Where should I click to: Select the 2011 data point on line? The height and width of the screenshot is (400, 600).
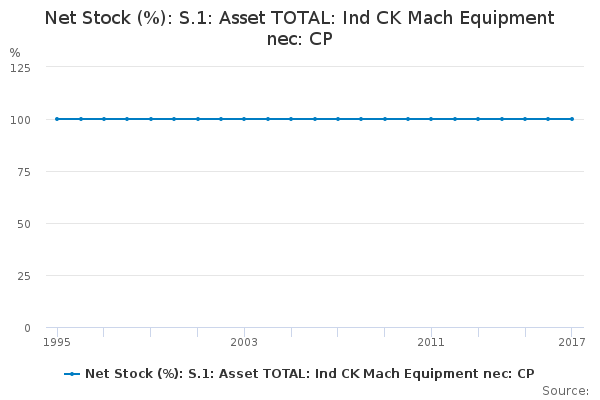[431, 119]
